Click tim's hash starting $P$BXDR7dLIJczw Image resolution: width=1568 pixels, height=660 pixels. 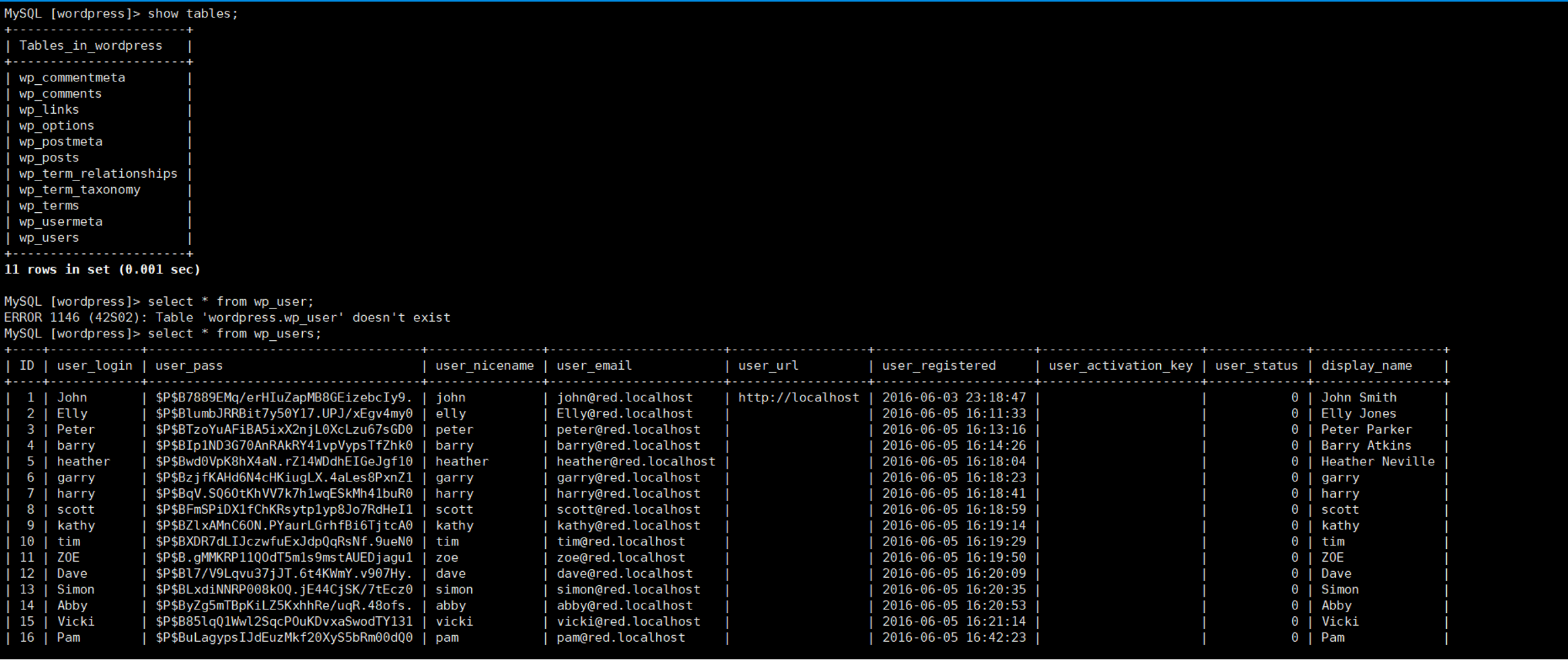284,541
